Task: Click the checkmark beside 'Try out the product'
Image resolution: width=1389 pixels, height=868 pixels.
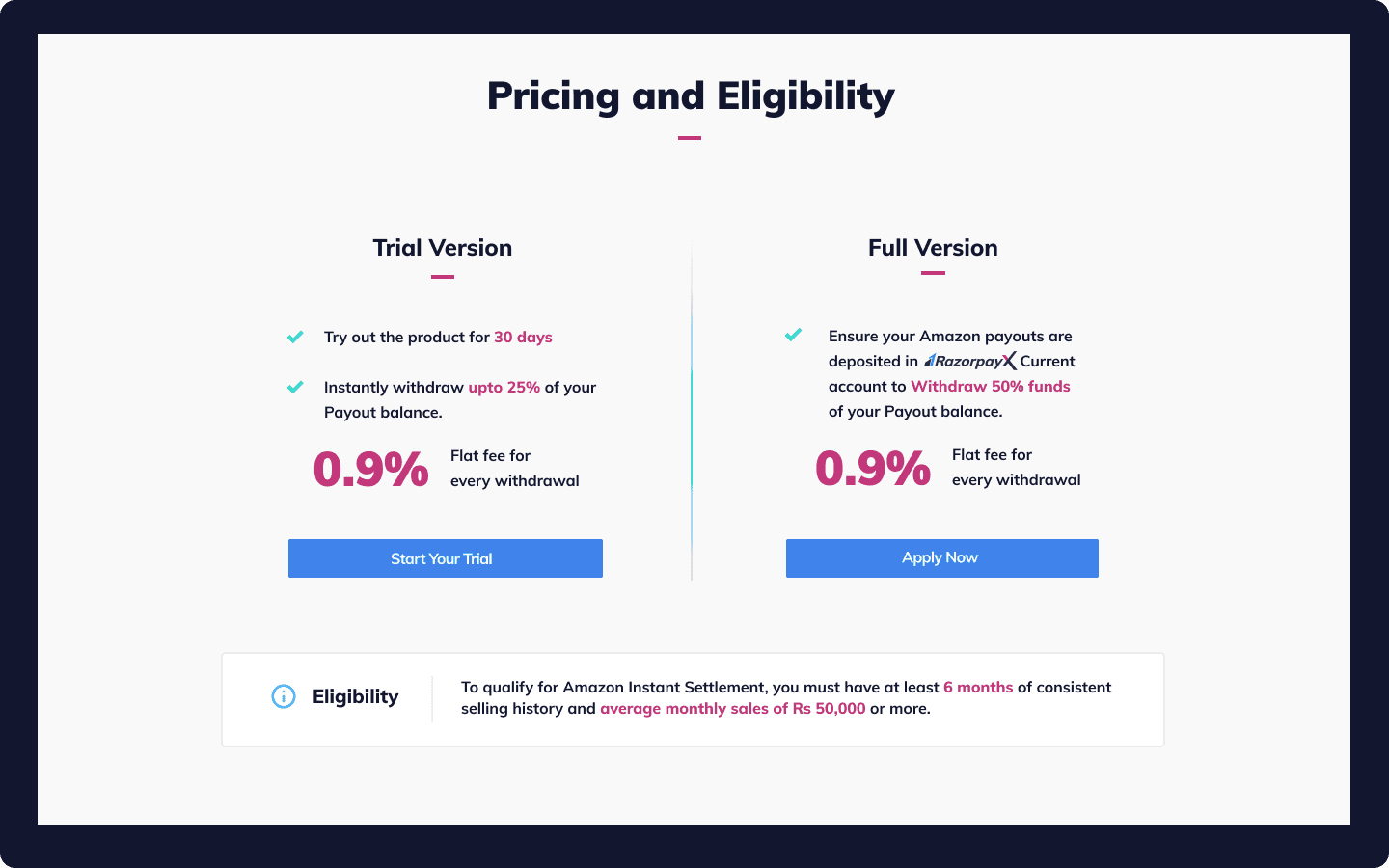Action: pyautogui.click(x=295, y=337)
